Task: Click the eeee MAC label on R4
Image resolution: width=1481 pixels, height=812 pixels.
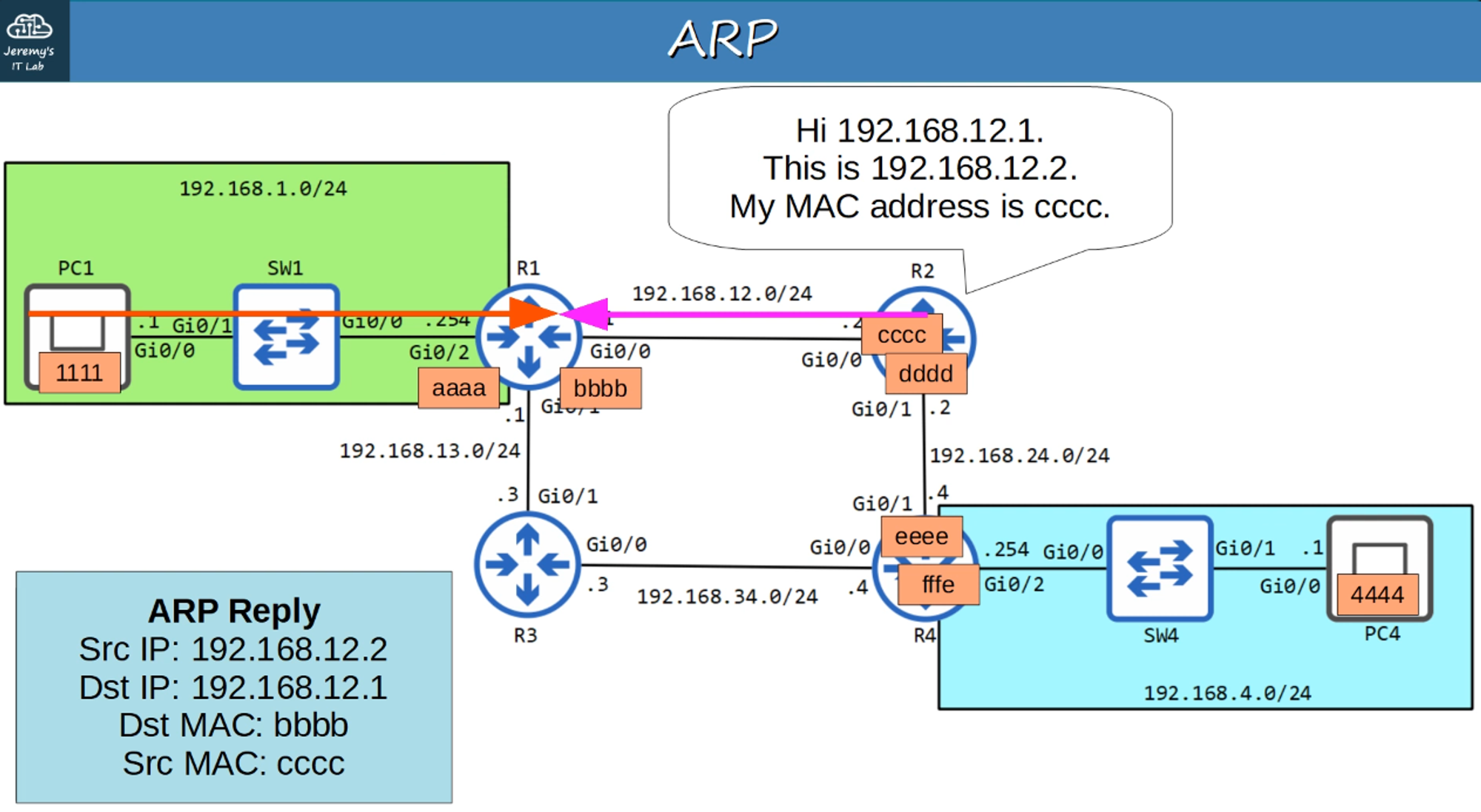Action: [x=921, y=537]
